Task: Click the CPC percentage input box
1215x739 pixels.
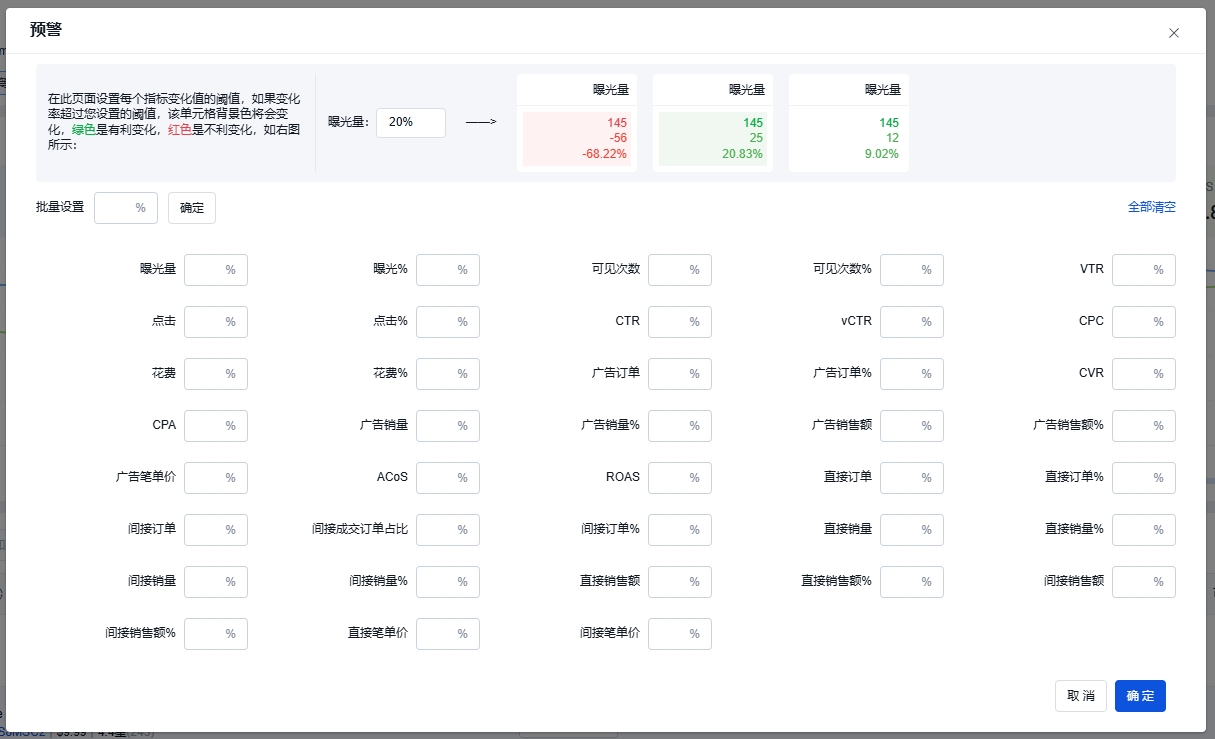Action: tap(1138, 322)
